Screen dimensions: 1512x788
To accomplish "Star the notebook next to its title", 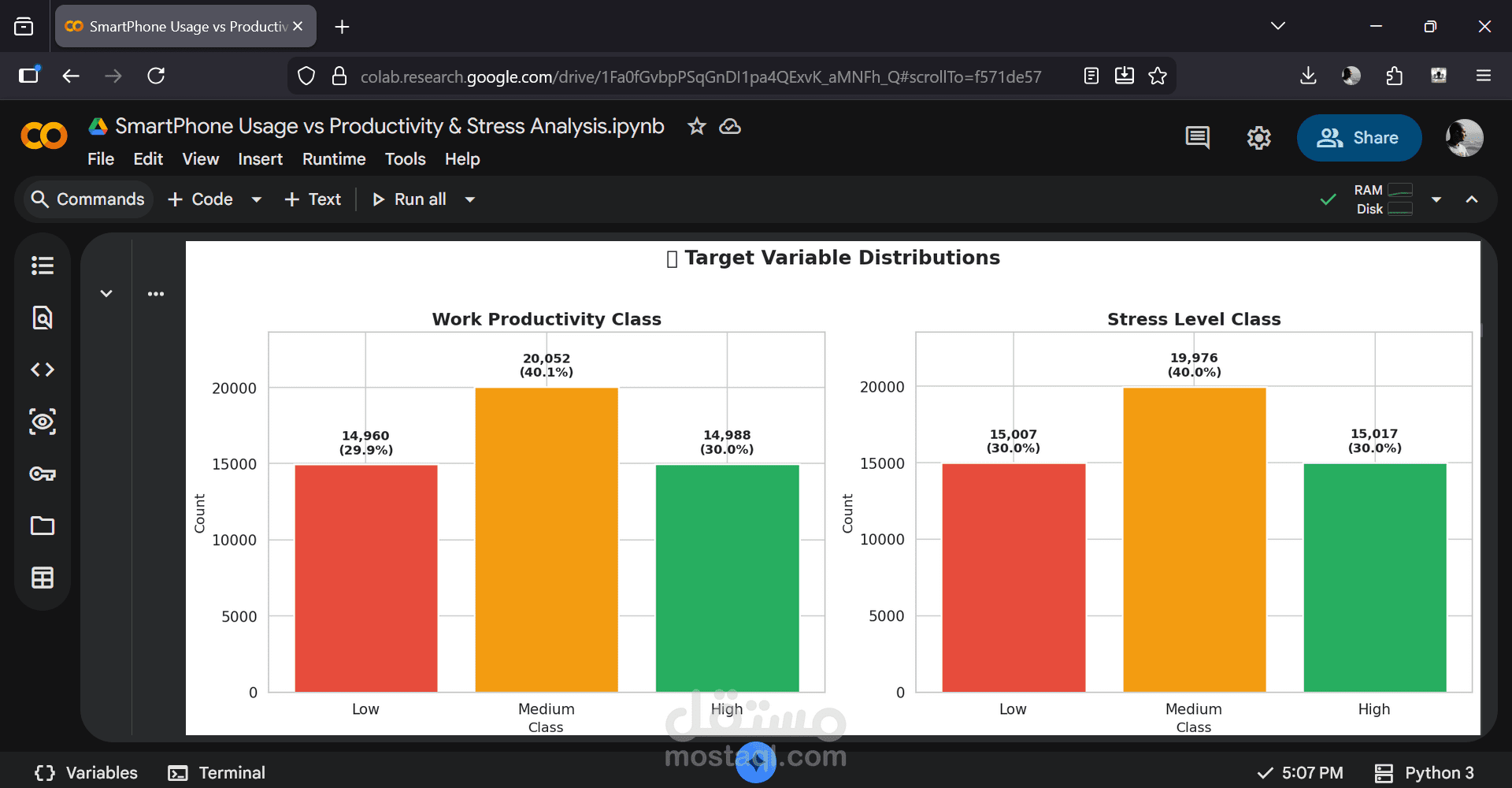I will [x=696, y=126].
